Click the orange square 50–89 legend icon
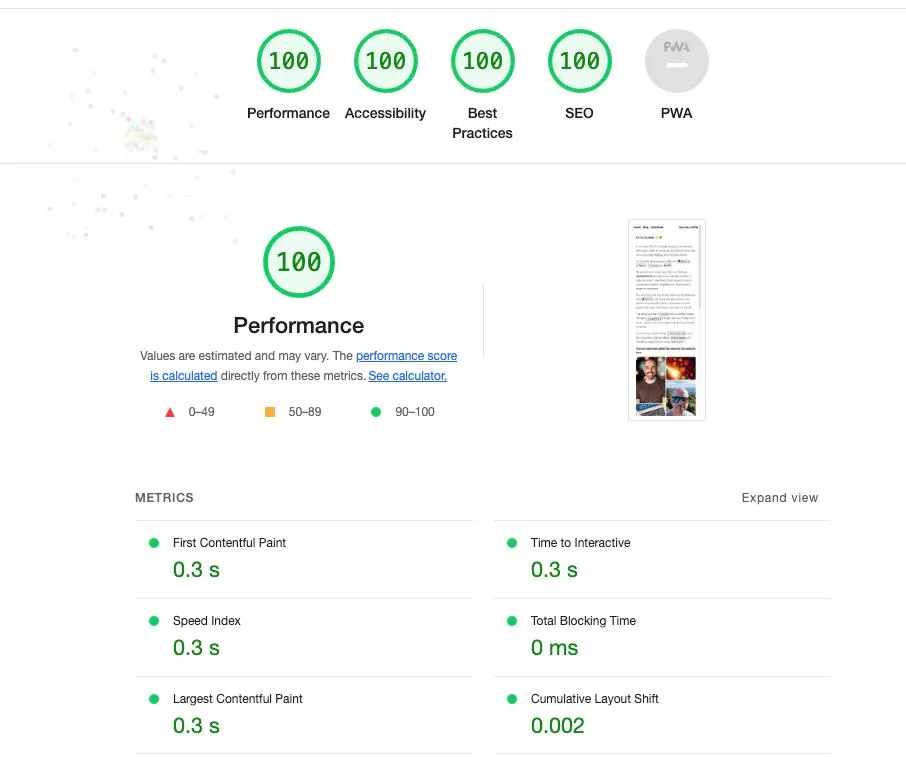Viewport: 906px width, 757px height. coord(269,412)
